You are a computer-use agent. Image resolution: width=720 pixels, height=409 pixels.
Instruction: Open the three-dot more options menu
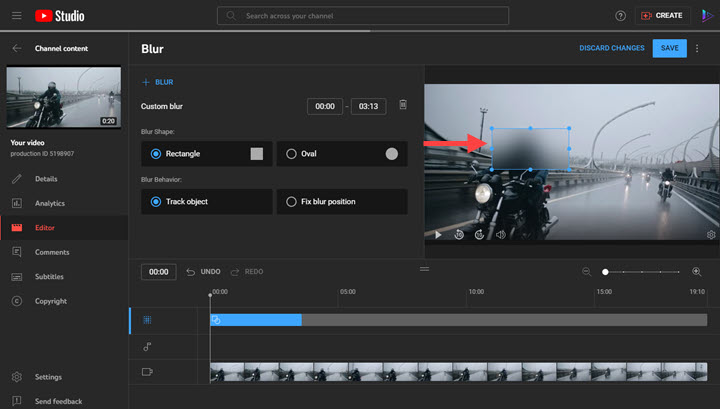point(697,48)
